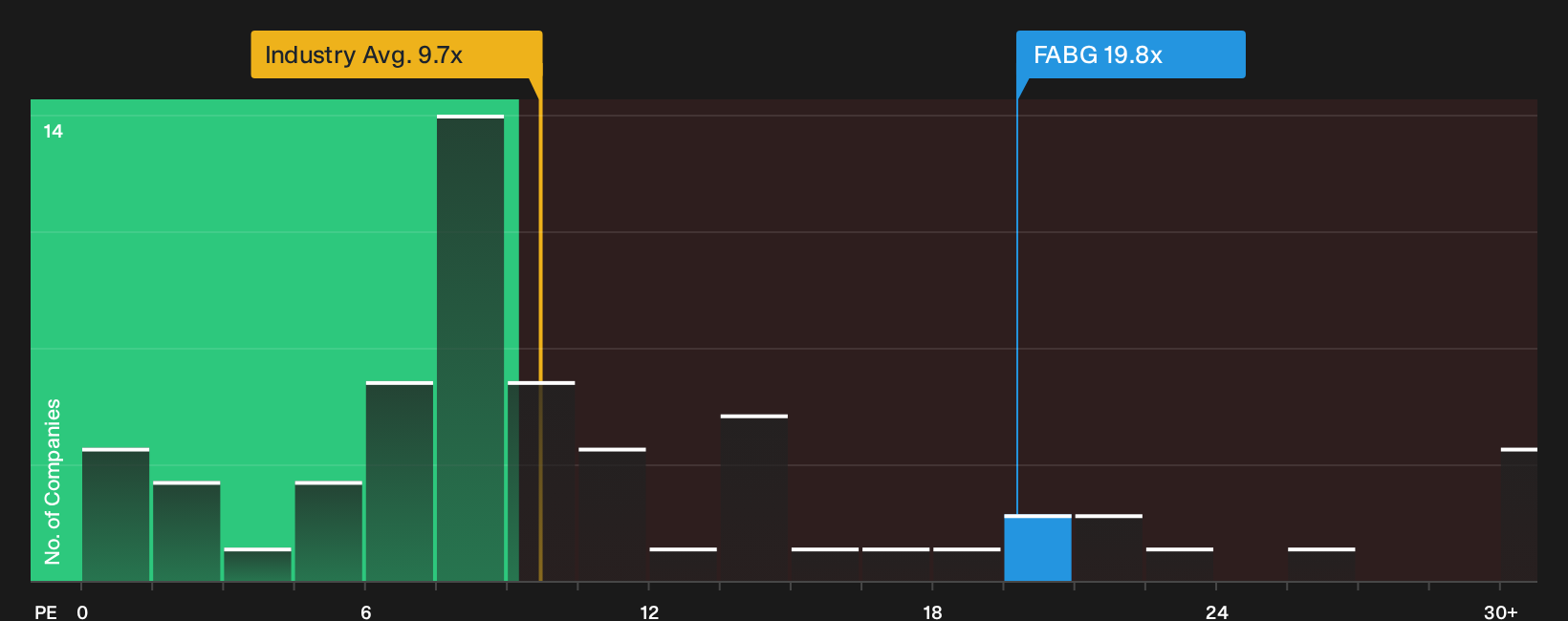Image resolution: width=1568 pixels, height=621 pixels.
Task: Click the Industry Avg. 9.7x label
Action: click(x=396, y=54)
